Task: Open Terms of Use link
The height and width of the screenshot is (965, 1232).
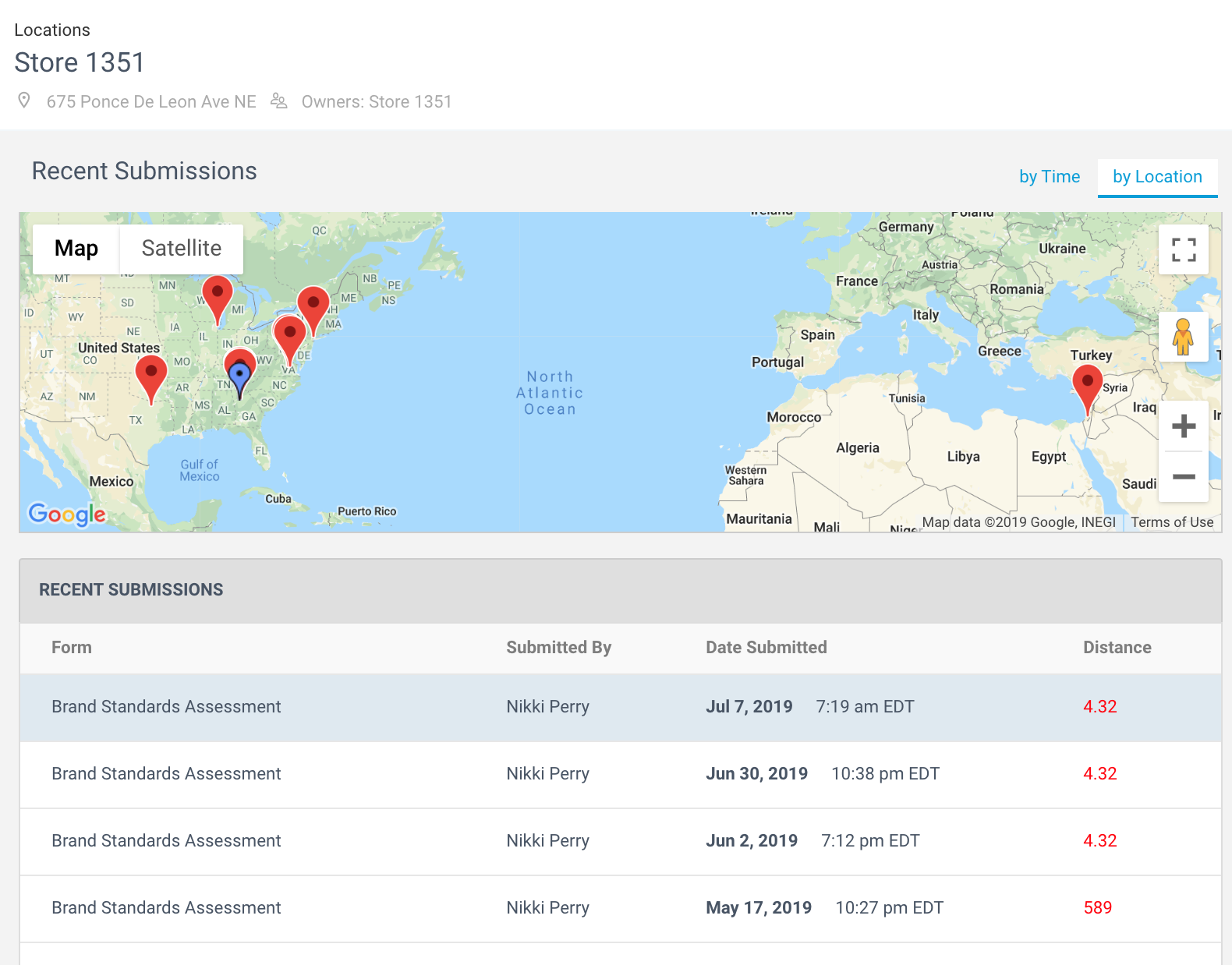Action: pos(1172,522)
